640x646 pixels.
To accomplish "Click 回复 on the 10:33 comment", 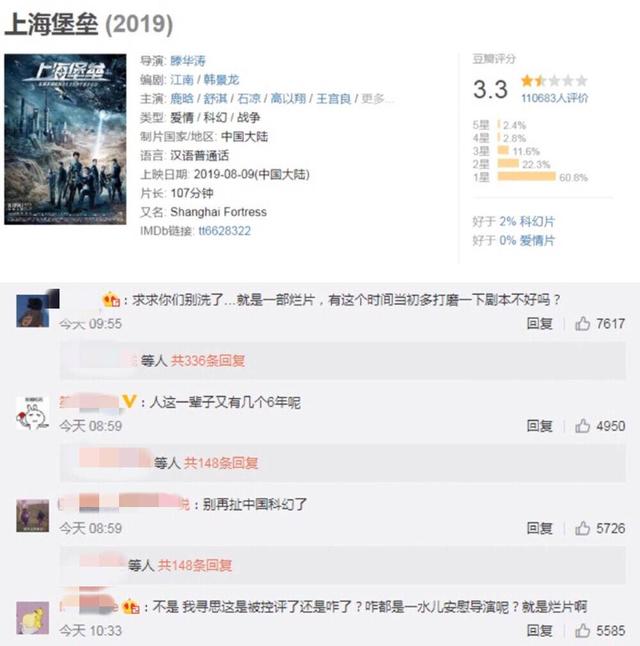I will tap(539, 631).
